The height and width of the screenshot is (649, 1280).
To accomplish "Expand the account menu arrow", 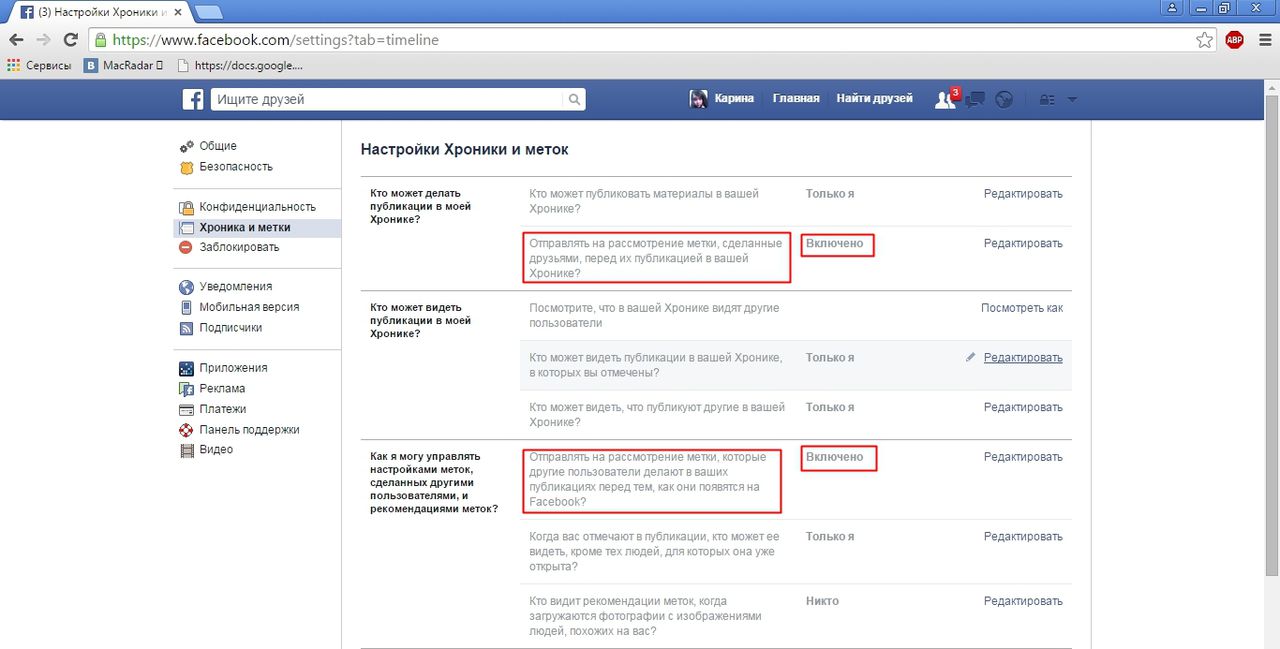I will coord(1072,99).
